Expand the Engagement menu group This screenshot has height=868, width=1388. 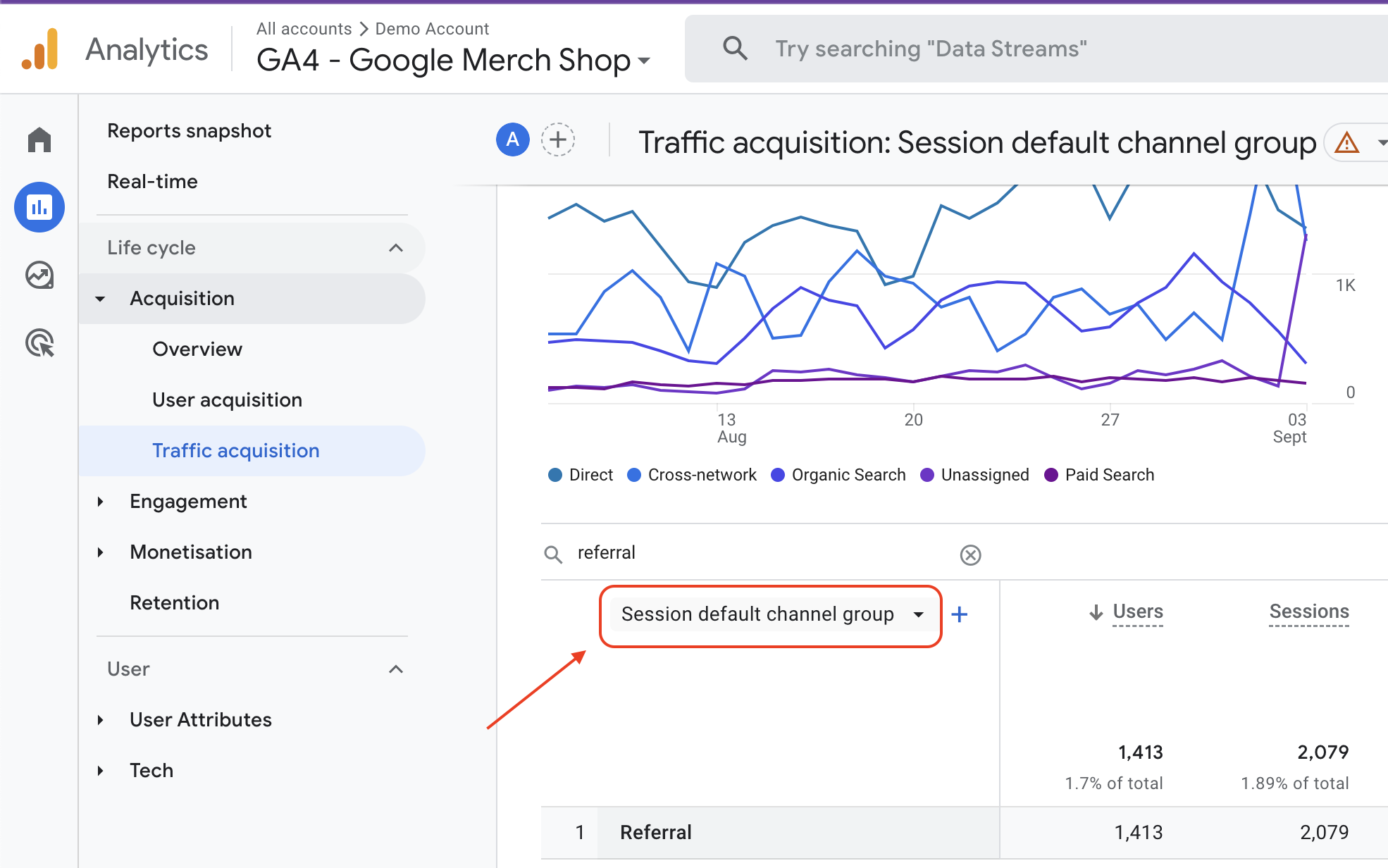pyautogui.click(x=100, y=502)
